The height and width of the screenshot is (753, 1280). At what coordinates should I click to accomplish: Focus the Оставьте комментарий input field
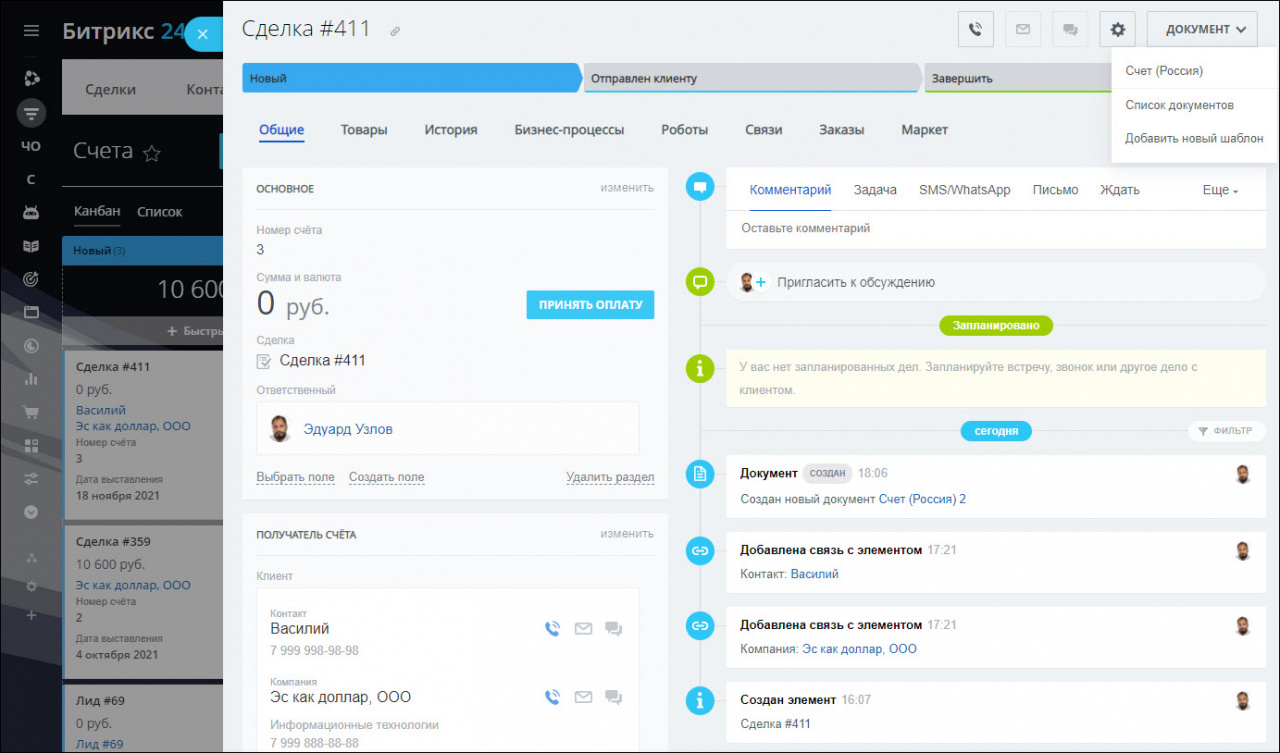click(996, 229)
